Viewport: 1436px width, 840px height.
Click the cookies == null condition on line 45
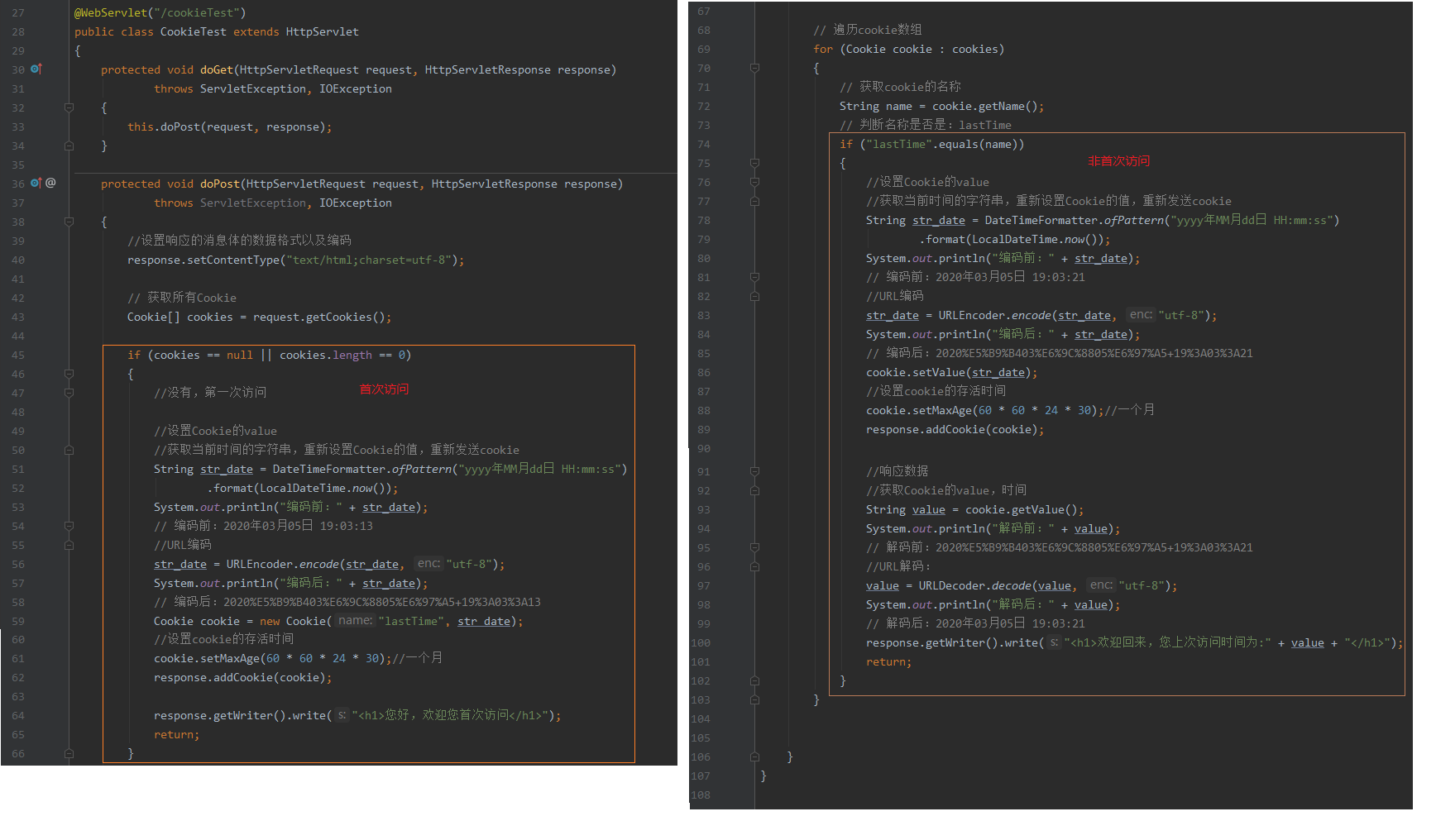click(x=203, y=355)
